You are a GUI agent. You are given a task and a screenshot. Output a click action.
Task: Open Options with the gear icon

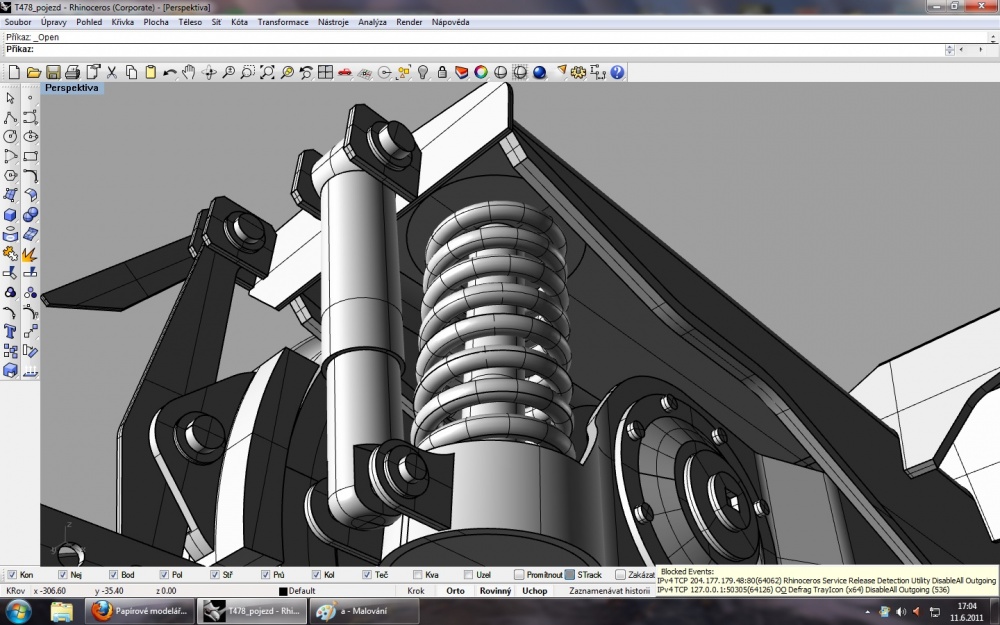pos(578,72)
